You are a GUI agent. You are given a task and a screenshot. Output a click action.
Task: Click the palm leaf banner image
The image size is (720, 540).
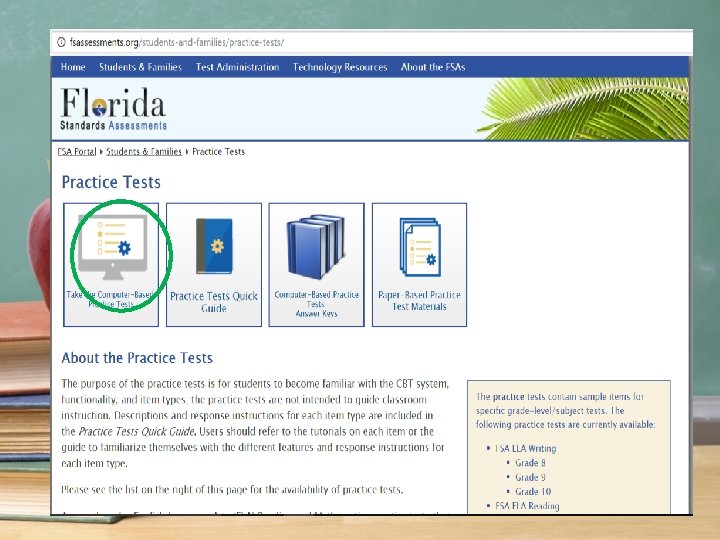[583, 109]
